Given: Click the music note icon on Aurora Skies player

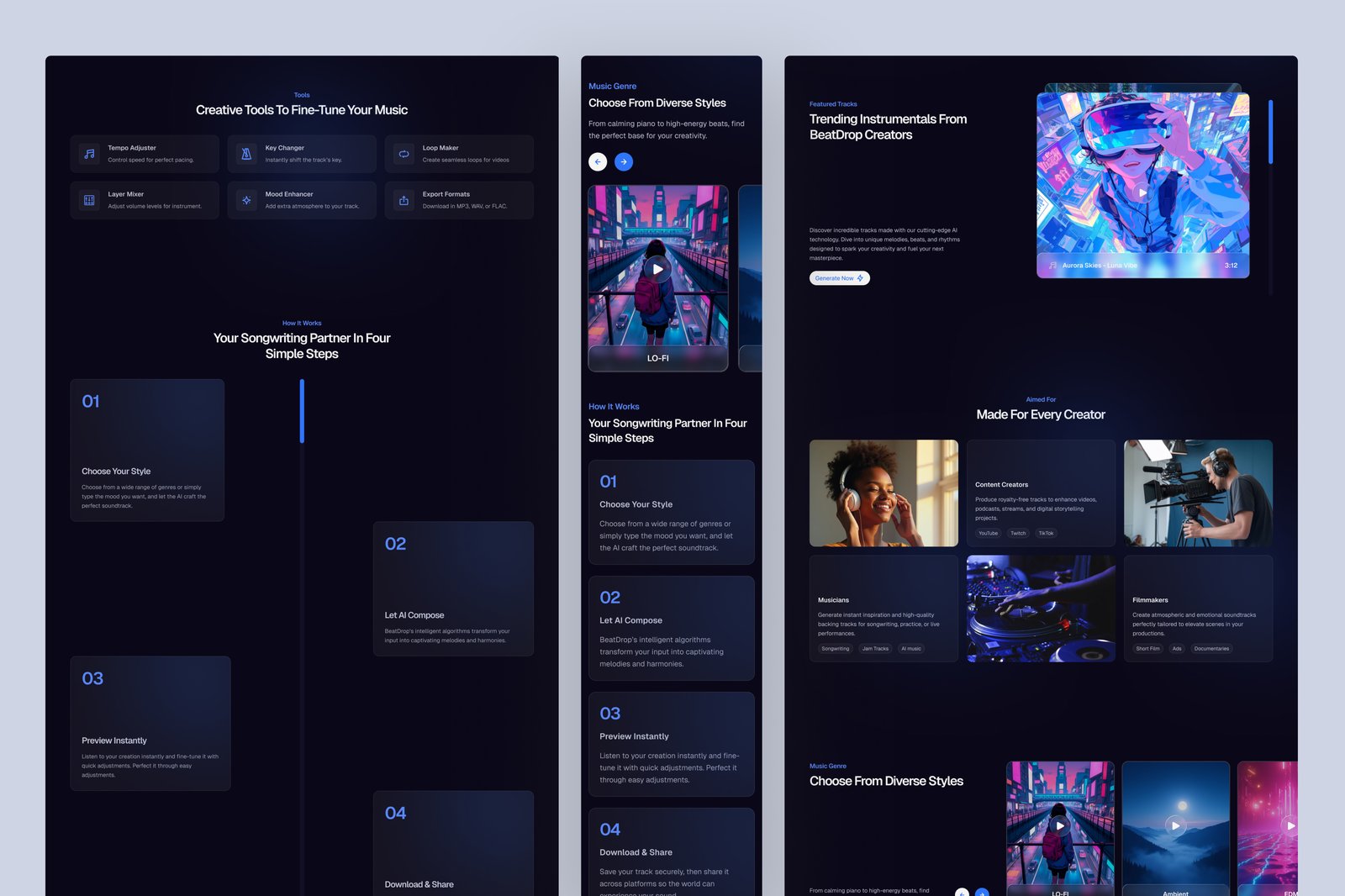Looking at the screenshot, I should (x=1052, y=265).
